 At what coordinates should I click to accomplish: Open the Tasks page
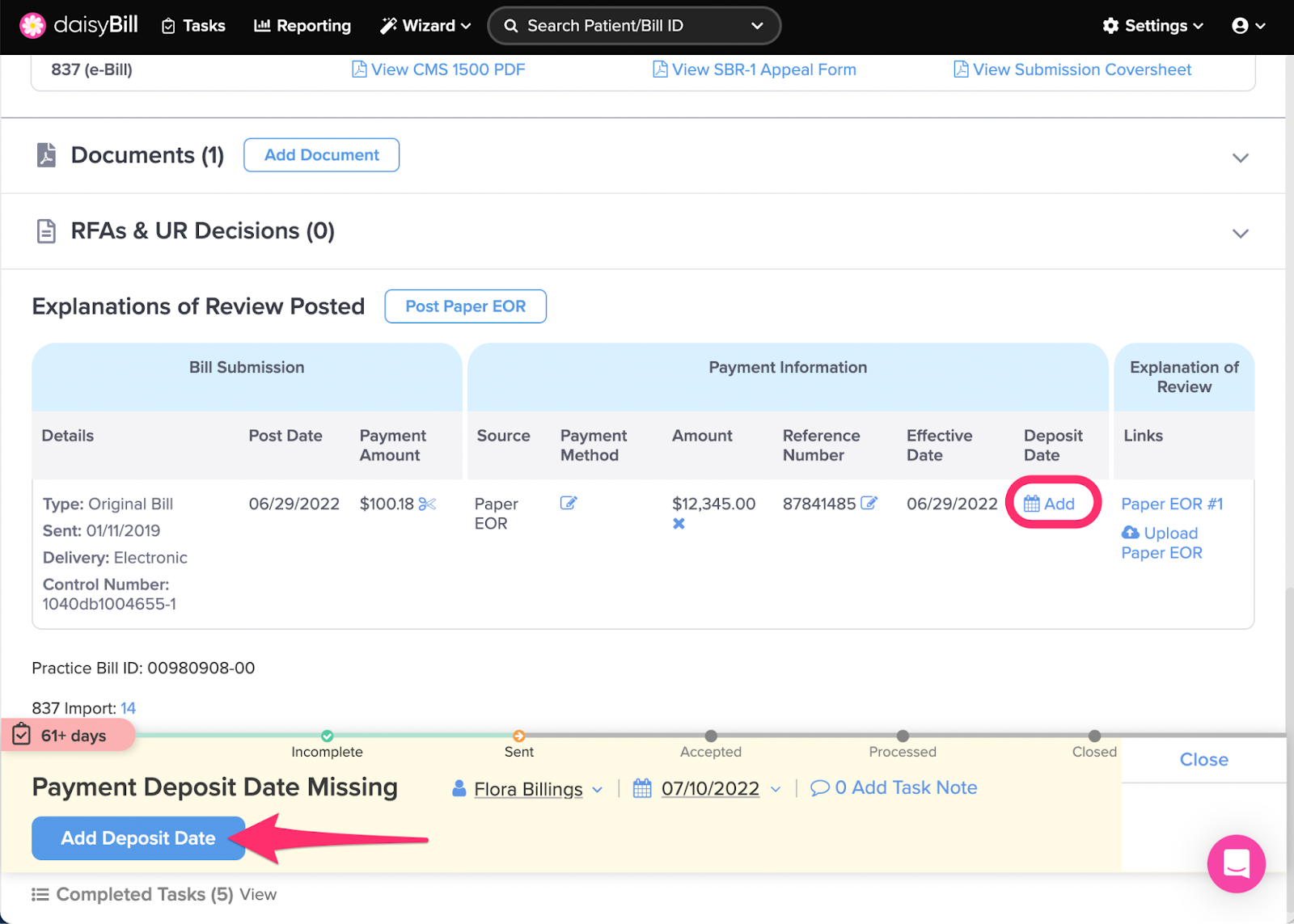[x=192, y=25]
